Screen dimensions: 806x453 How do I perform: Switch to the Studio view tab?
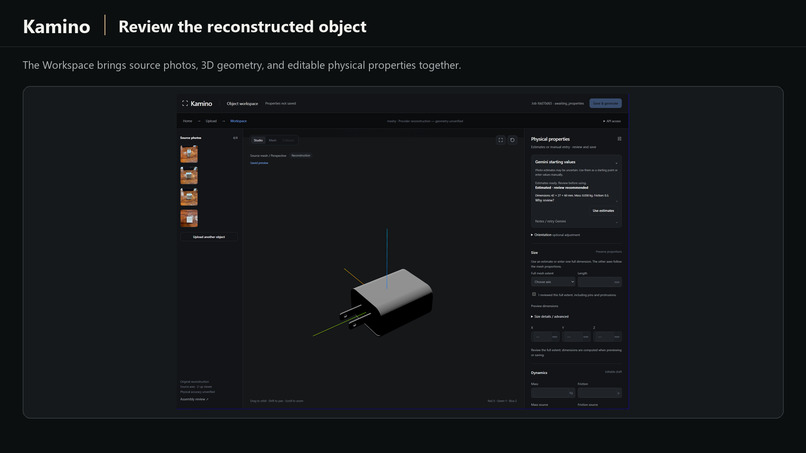259,140
